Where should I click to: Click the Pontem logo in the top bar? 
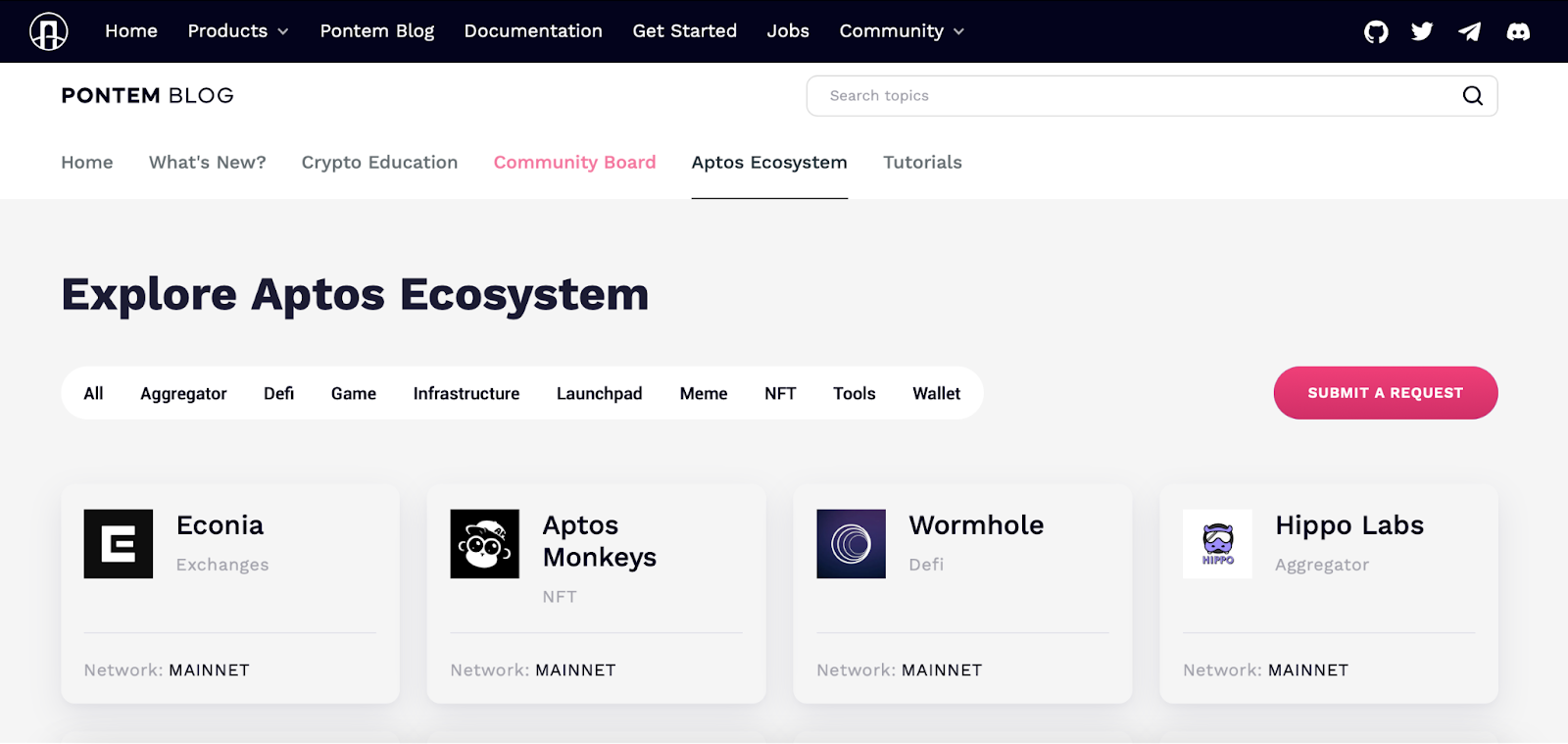[48, 31]
